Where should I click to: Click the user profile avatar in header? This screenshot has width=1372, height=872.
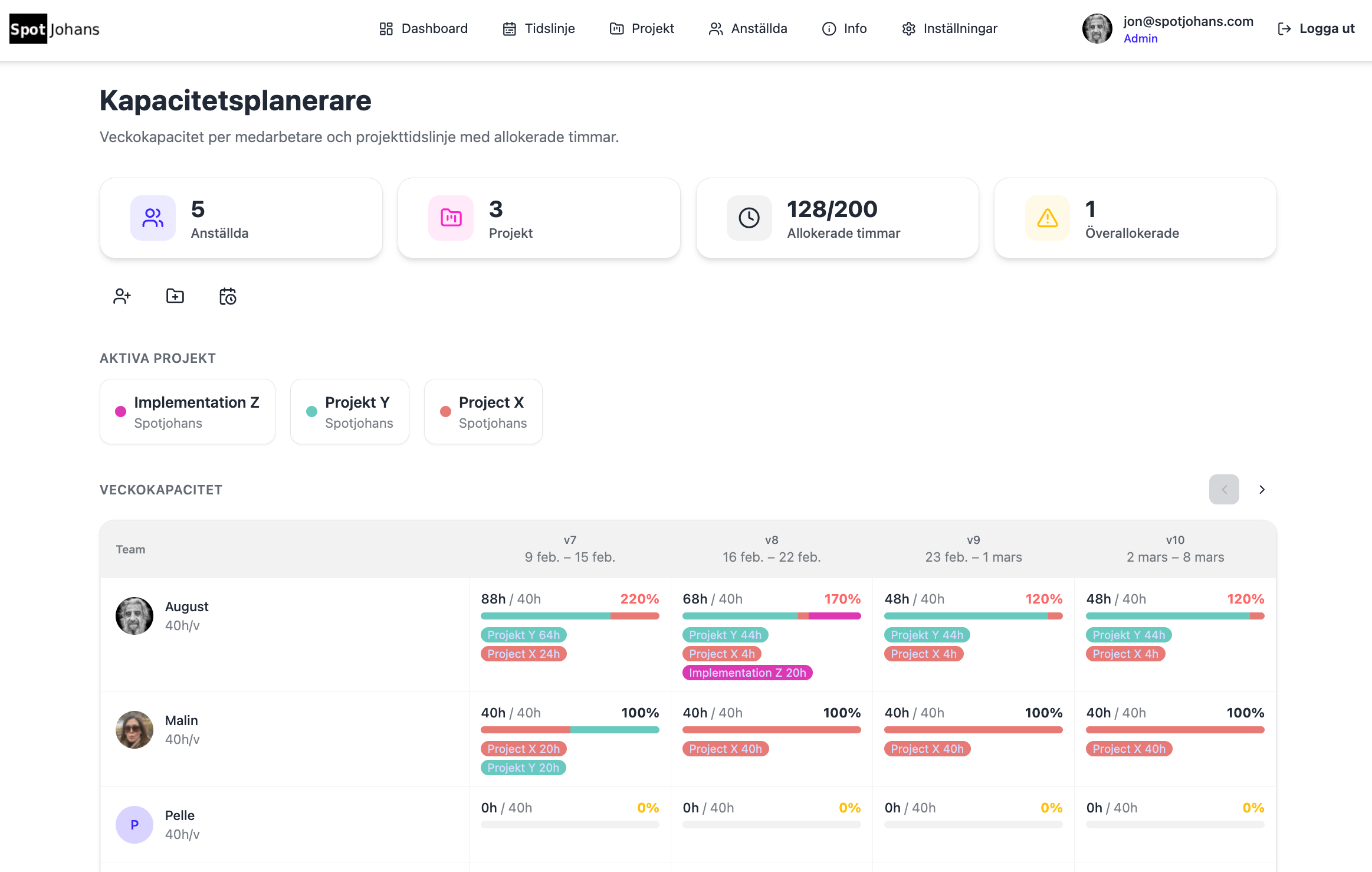tap(1097, 28)
